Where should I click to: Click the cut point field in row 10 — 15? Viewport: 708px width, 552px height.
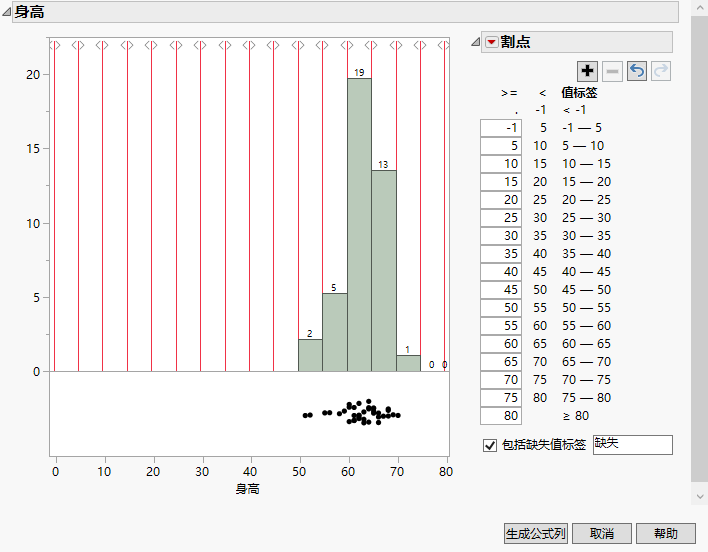coord(501,164)
